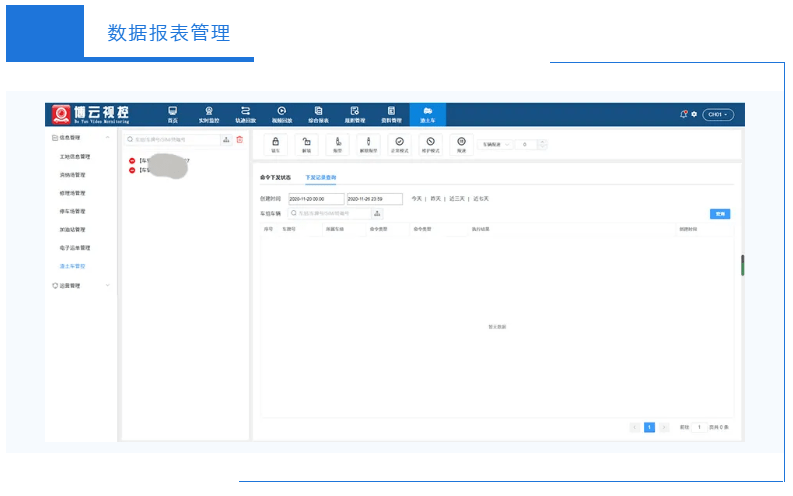Filter by 近三天 quick link
The width and height of the screenshot is (793, 496).
(457, 199)
